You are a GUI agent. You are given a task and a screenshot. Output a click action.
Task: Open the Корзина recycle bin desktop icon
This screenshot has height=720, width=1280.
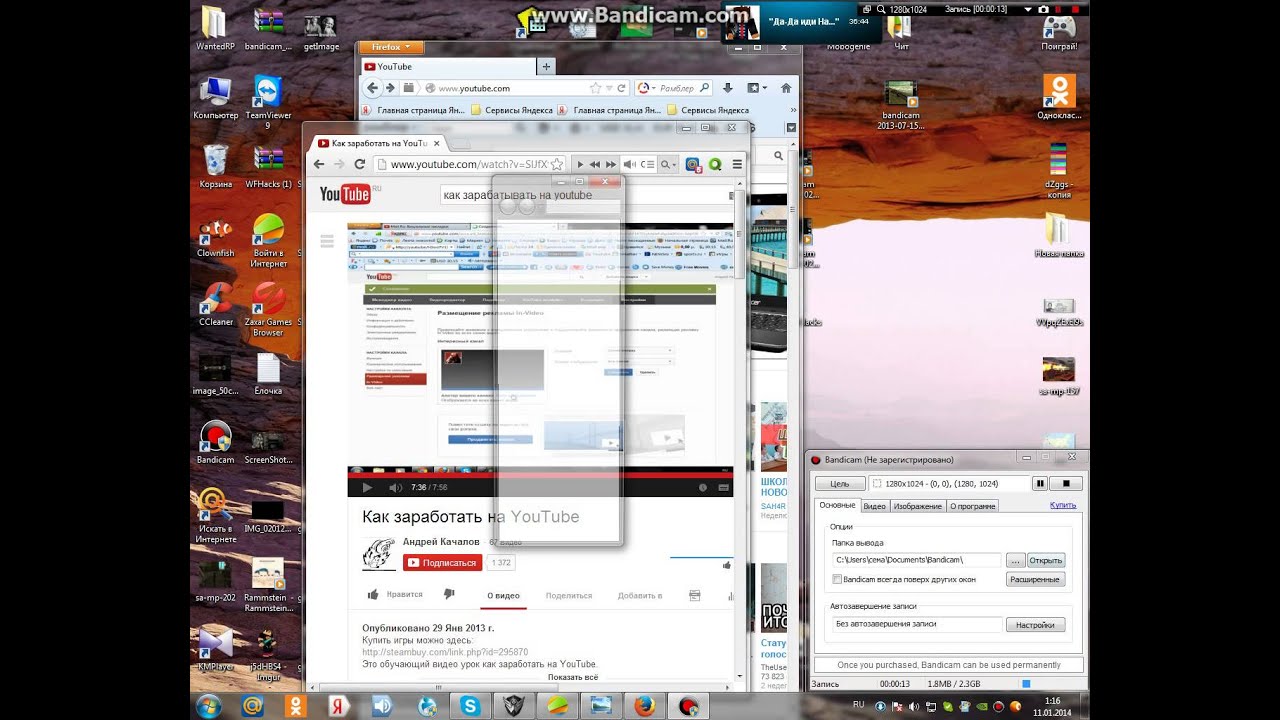click(216, 167)
